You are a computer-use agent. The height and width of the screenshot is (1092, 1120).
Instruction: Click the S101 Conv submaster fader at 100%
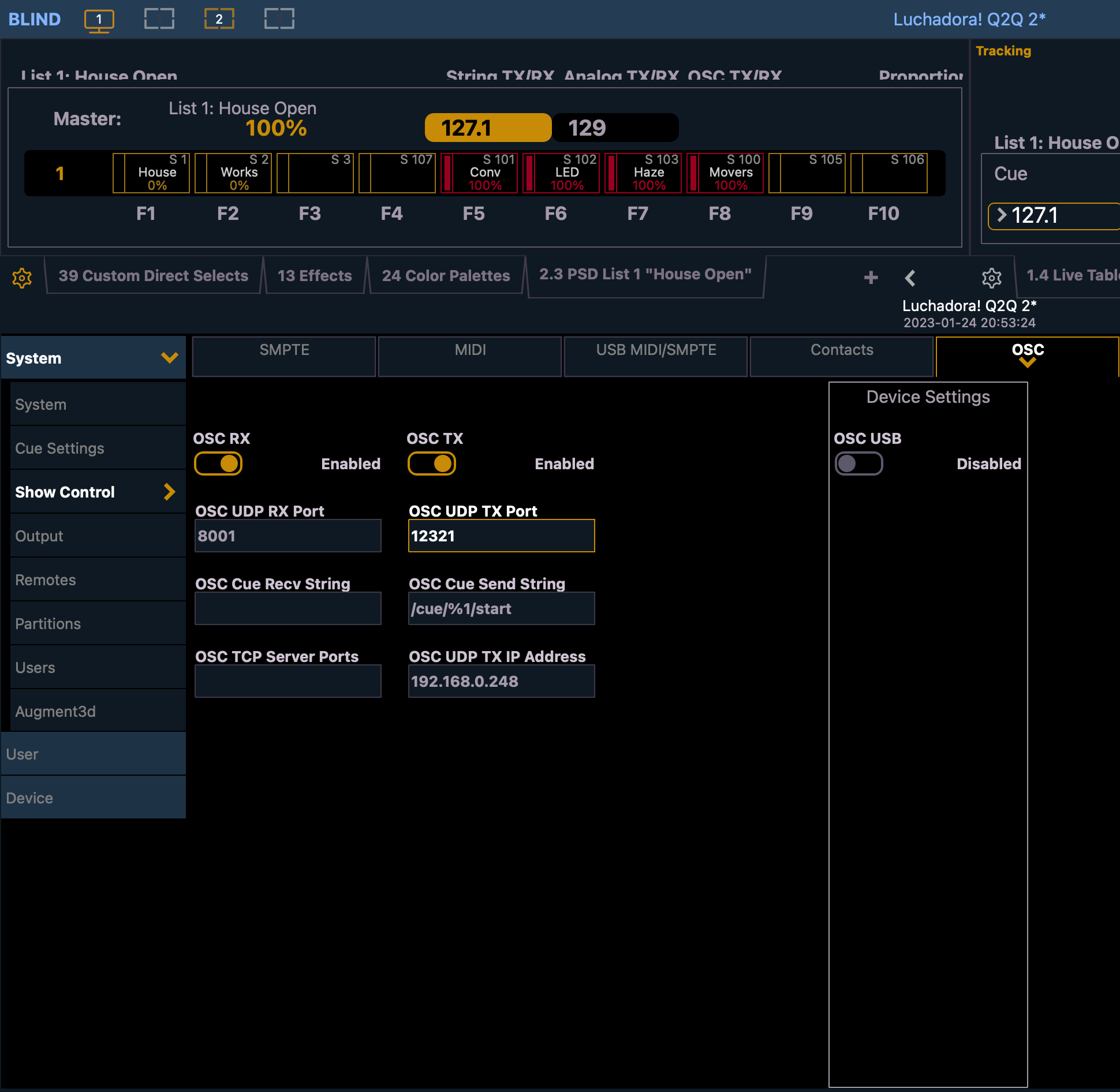(479, 173)
